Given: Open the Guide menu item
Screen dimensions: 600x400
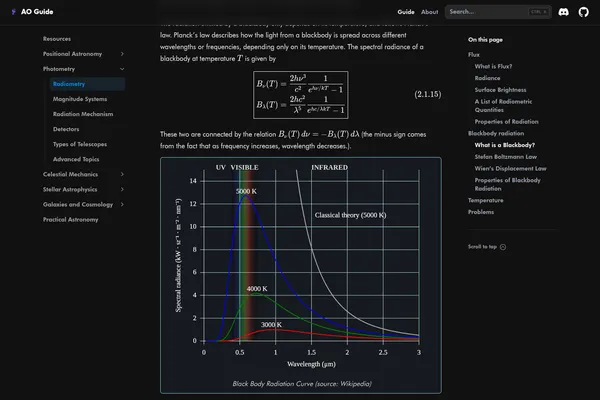Looking at the screenshot, I should pyautogui.click(x=406, y=12).
